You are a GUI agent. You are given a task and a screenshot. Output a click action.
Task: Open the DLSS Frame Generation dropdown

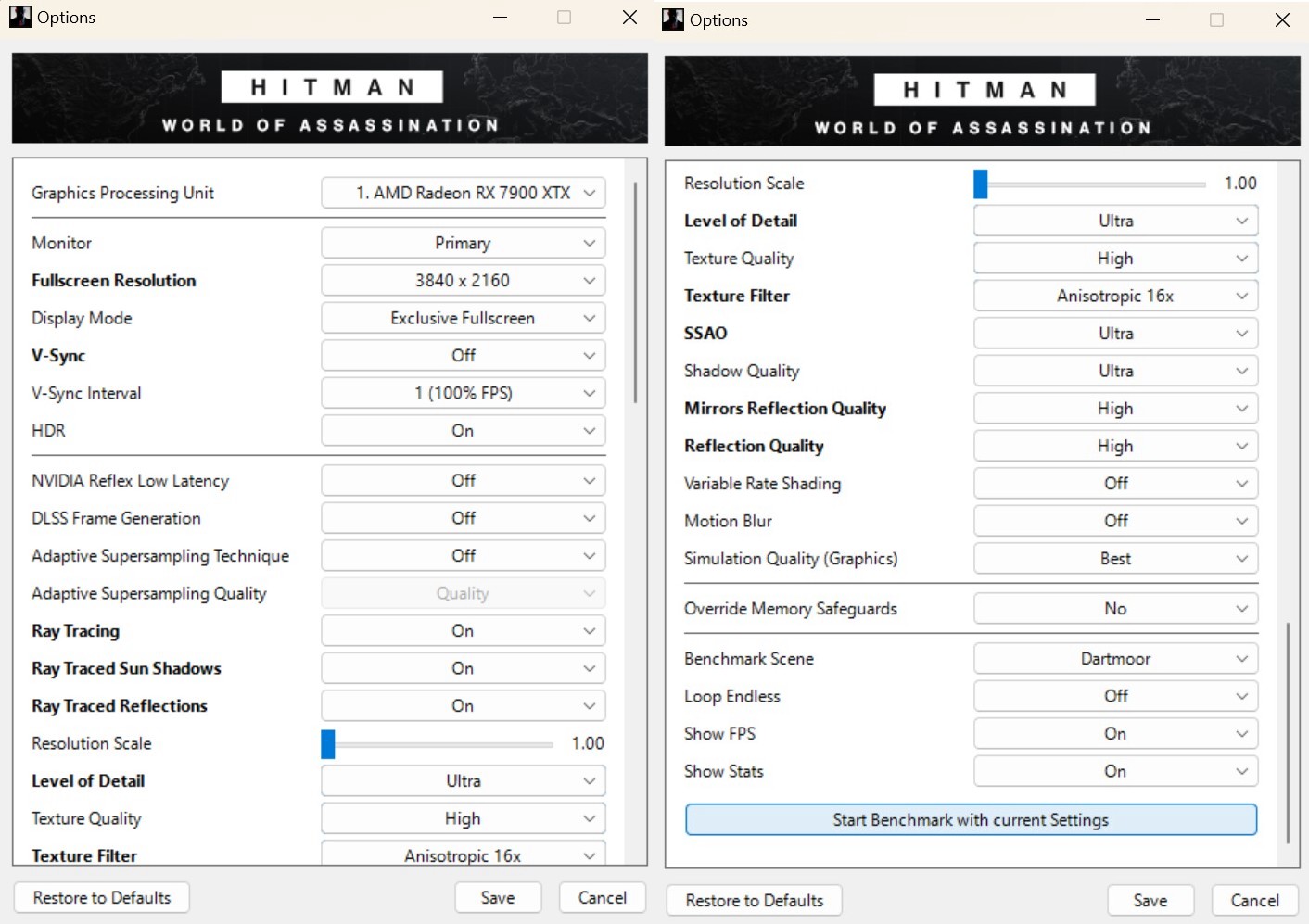[x=464, y=518]
